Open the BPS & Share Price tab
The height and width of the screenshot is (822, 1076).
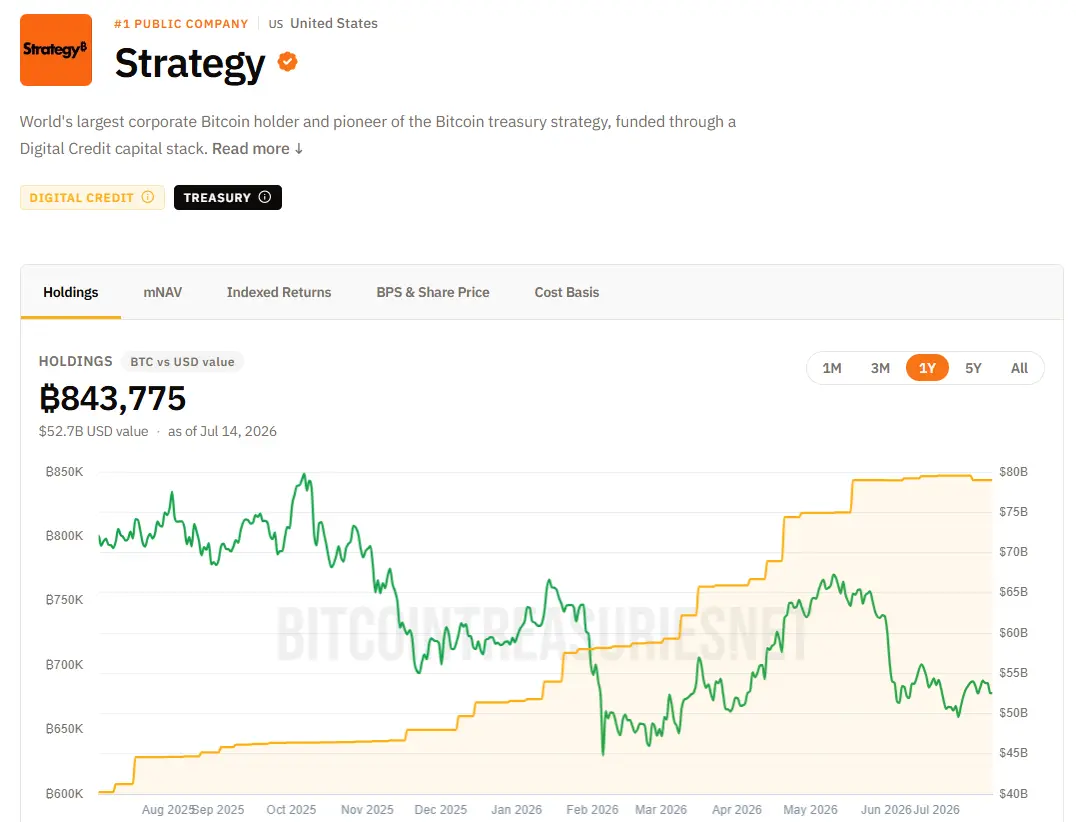[x=433, y=292]
